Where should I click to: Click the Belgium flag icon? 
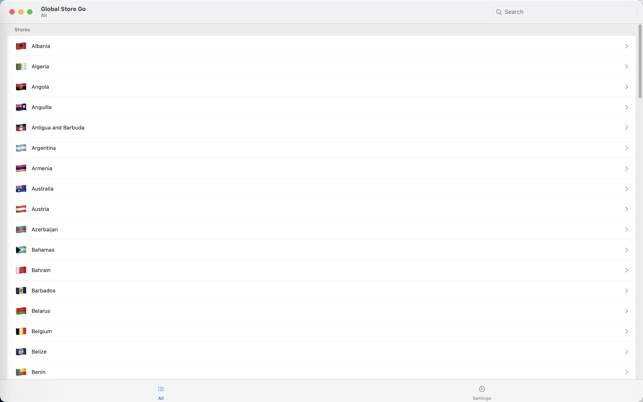point(21,331)
